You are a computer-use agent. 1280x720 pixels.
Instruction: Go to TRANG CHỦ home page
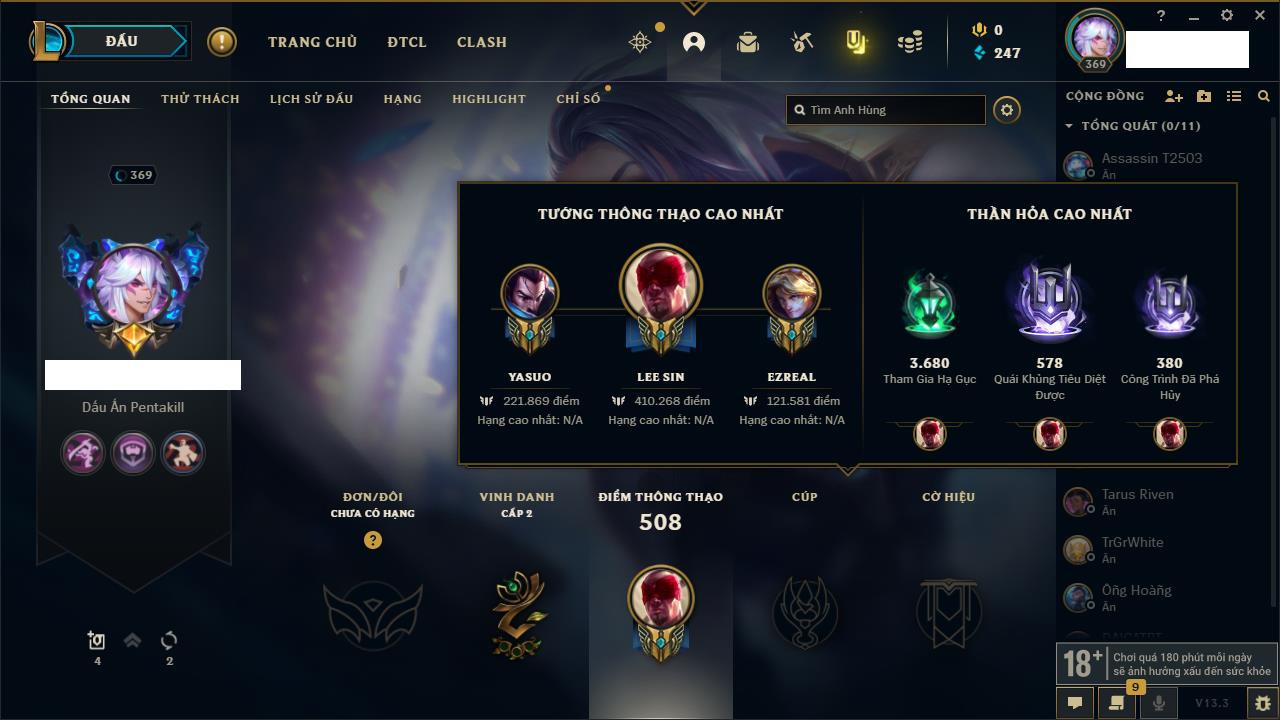click(312, 42)
